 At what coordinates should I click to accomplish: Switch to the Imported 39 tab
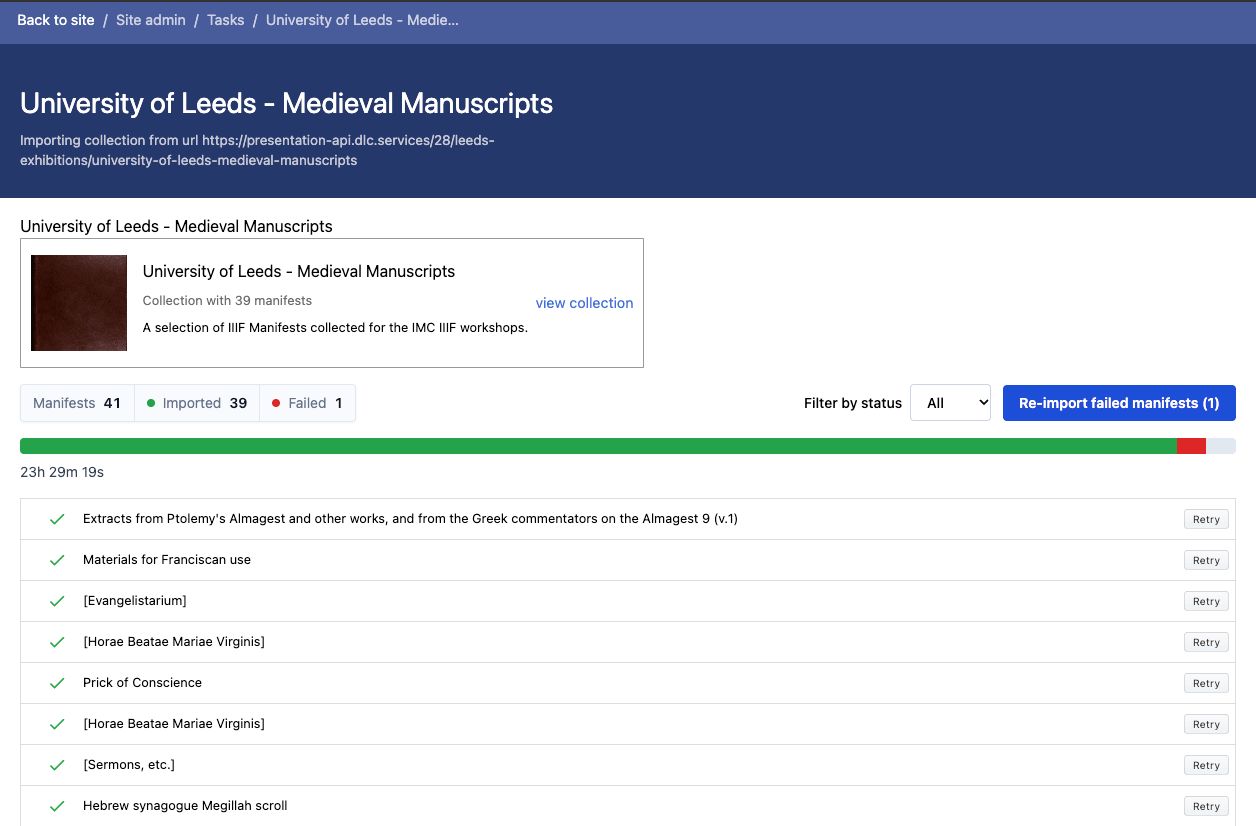click(197, 403)
